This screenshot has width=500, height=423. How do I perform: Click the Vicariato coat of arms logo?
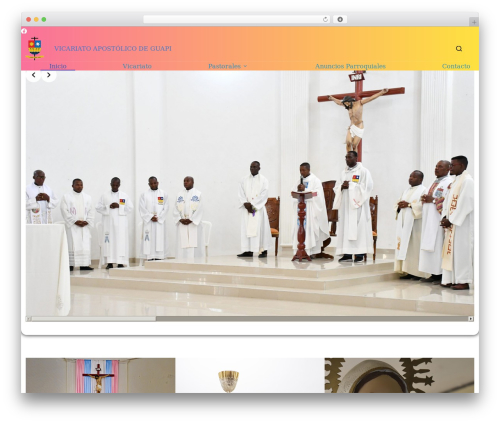(x=35, y=48)
